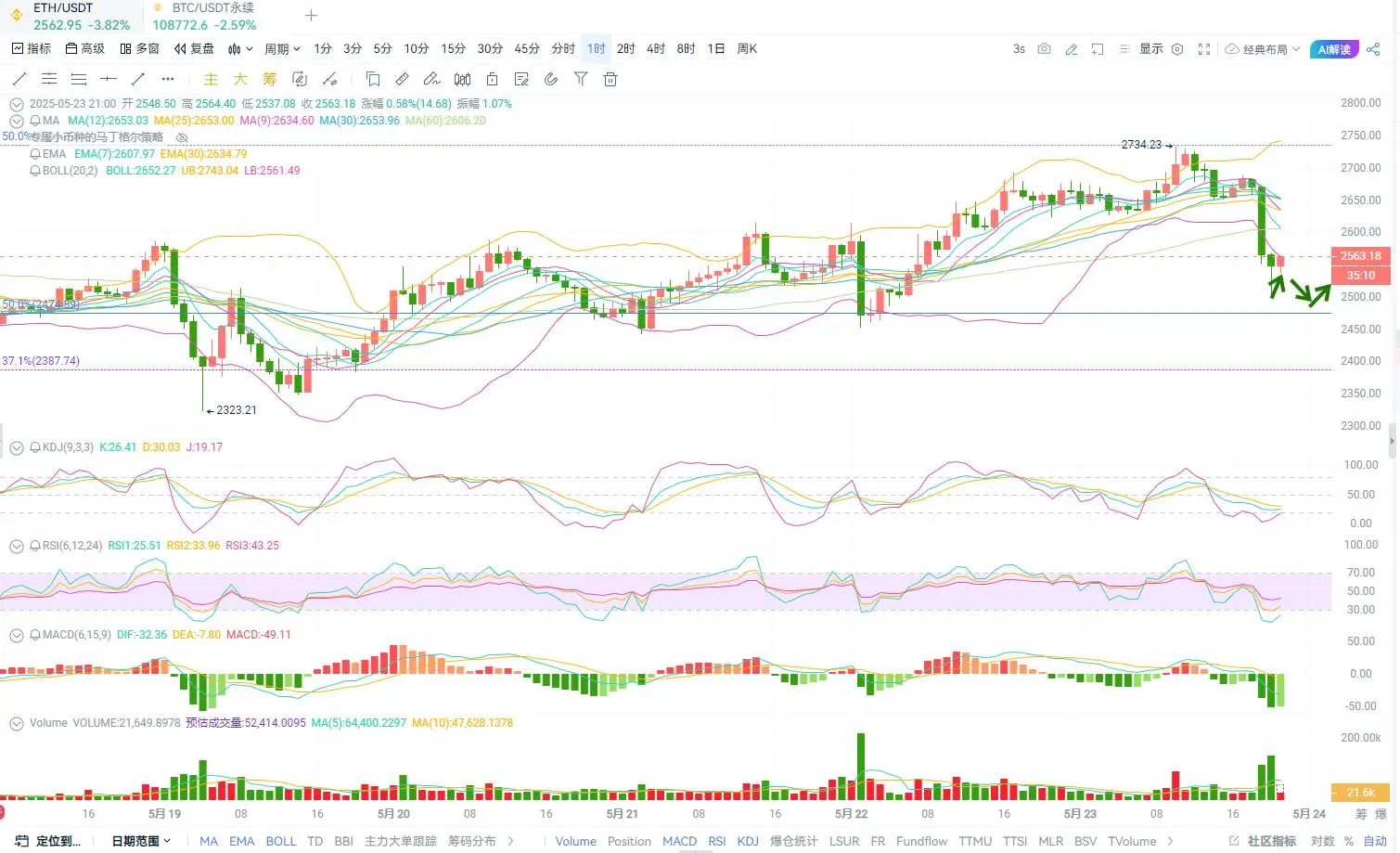Click the add-window selection icon

pyautogui.click(x=1098, y=49)
